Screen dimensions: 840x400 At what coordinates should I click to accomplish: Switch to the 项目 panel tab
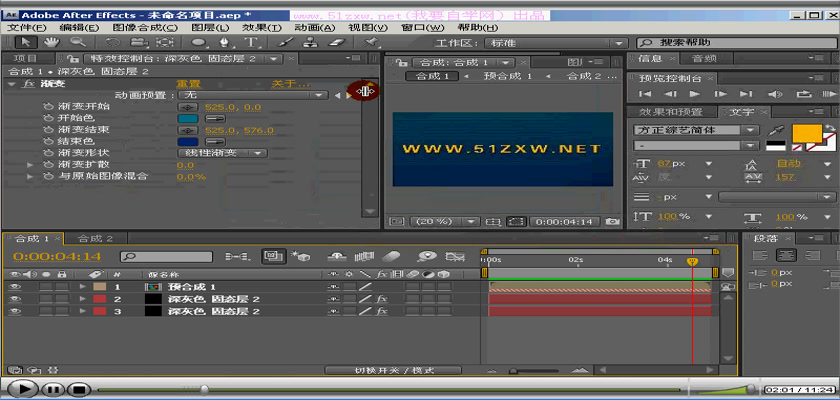coord(25,58)
